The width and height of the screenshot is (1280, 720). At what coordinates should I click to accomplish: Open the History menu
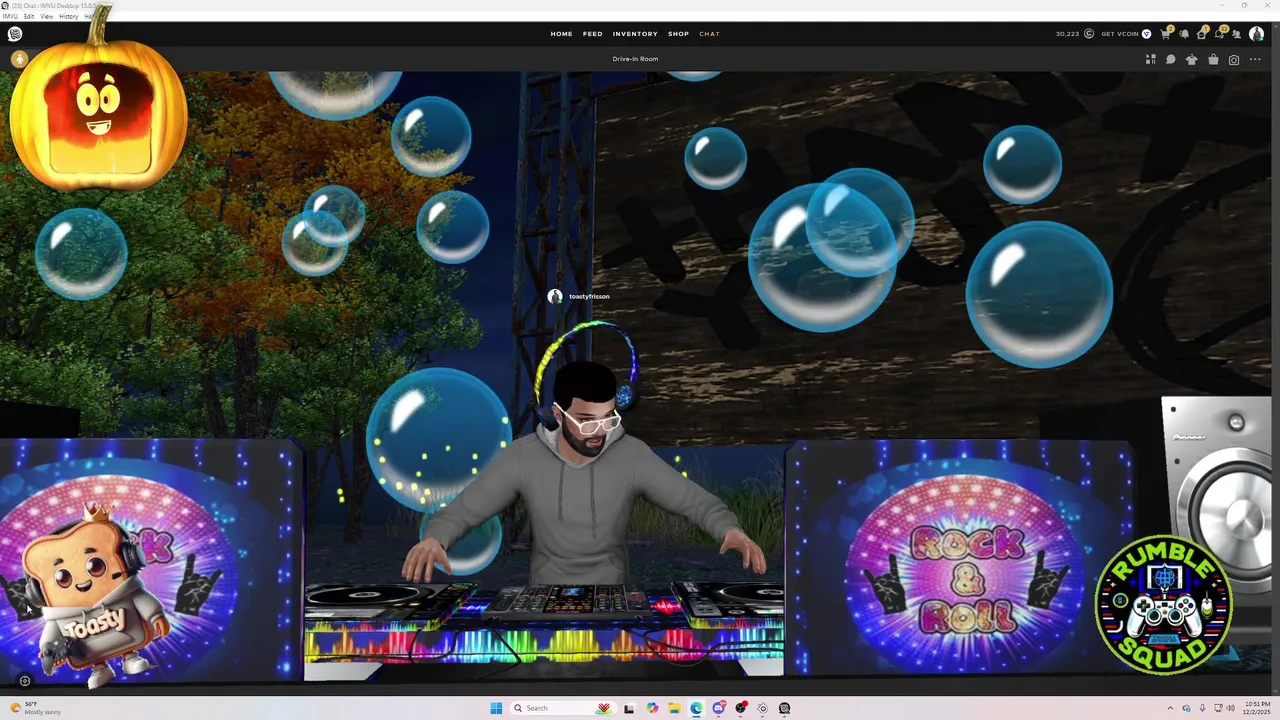68,16
